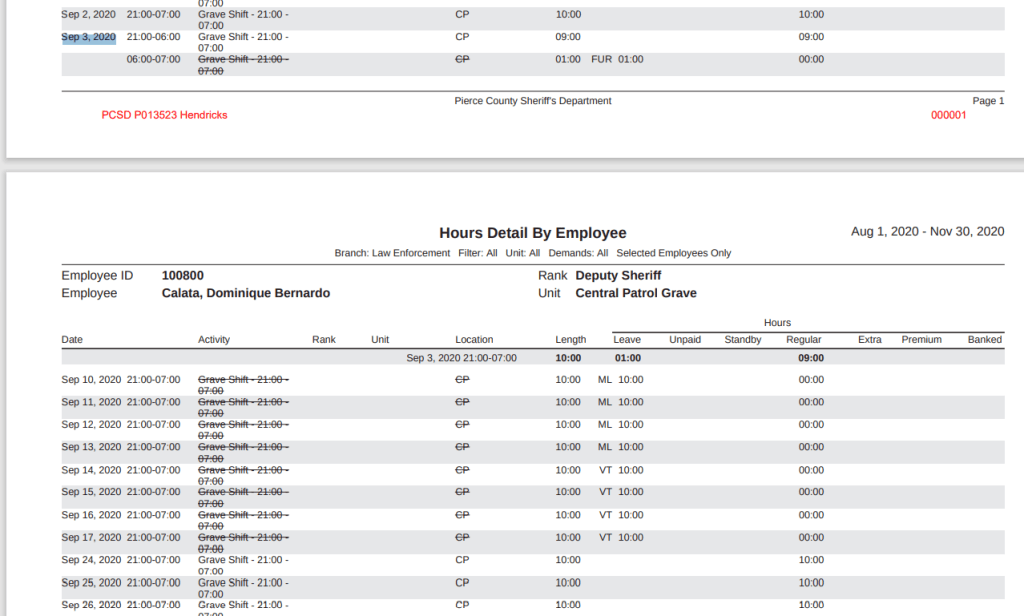
Task: Click the Banked column header
Action: [984, 339]
